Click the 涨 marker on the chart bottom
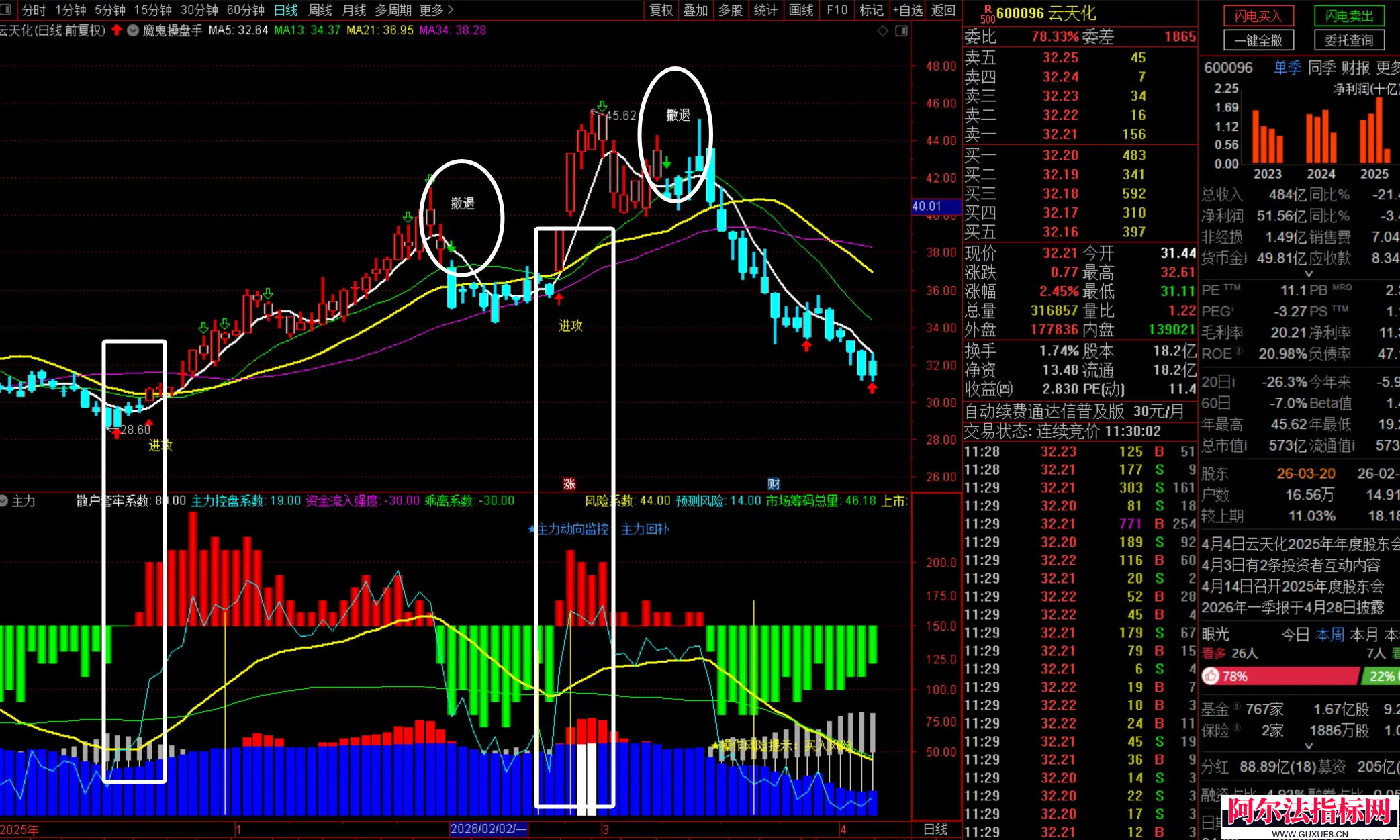 [x=569, y=484]
